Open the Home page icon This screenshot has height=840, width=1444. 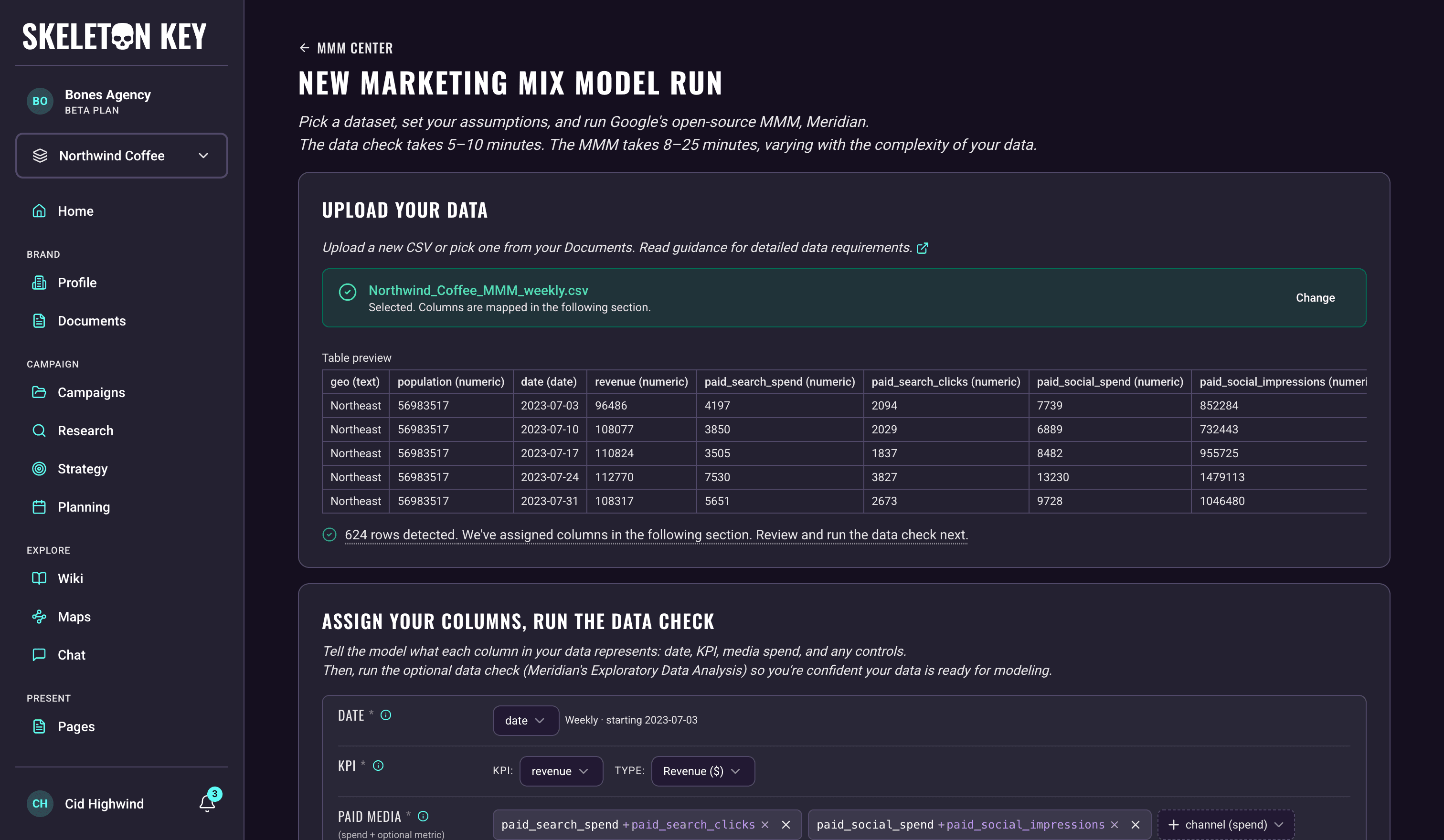pyautogui.click(x=39, y=210)
